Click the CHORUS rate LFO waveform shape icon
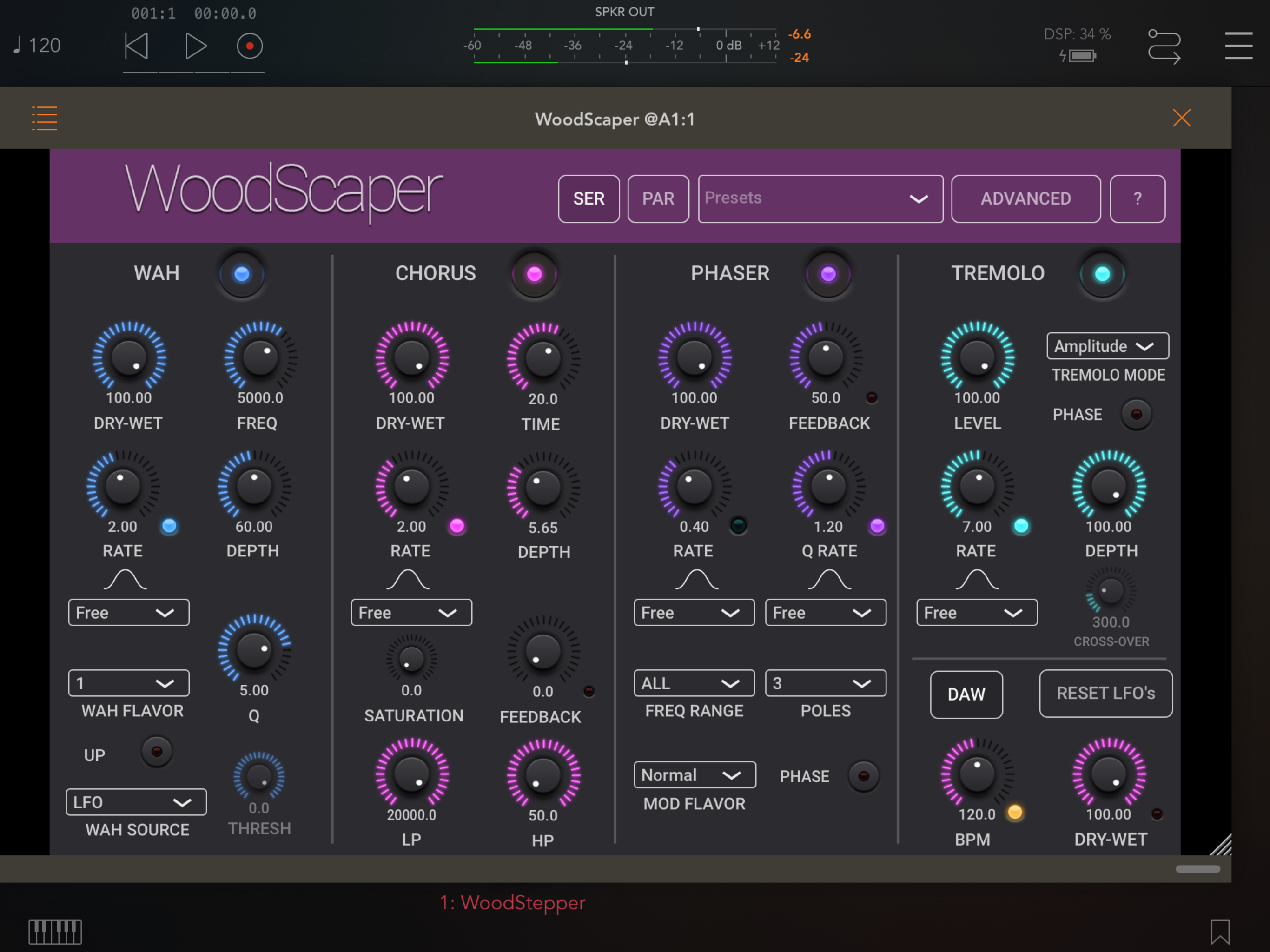This screenshot has height=952, width=1270. pos(408,579)
